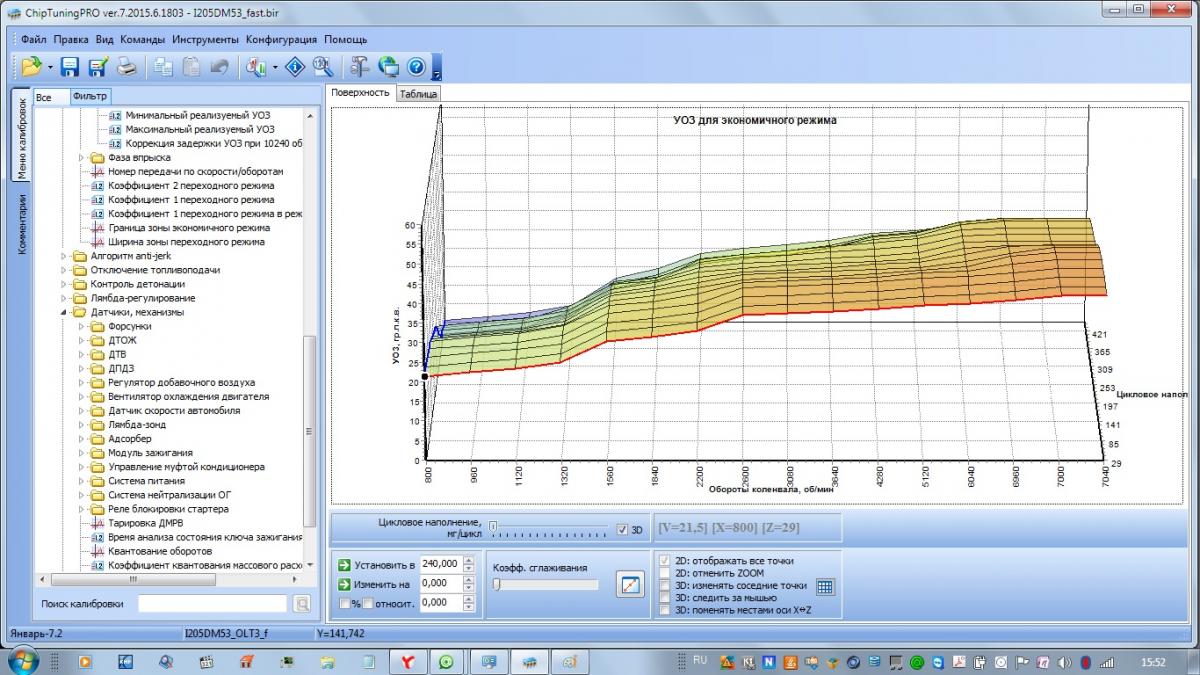Click the 'Поиск калибровки' search input field
Screen dimensions: 1200x675
pos(212,603)
